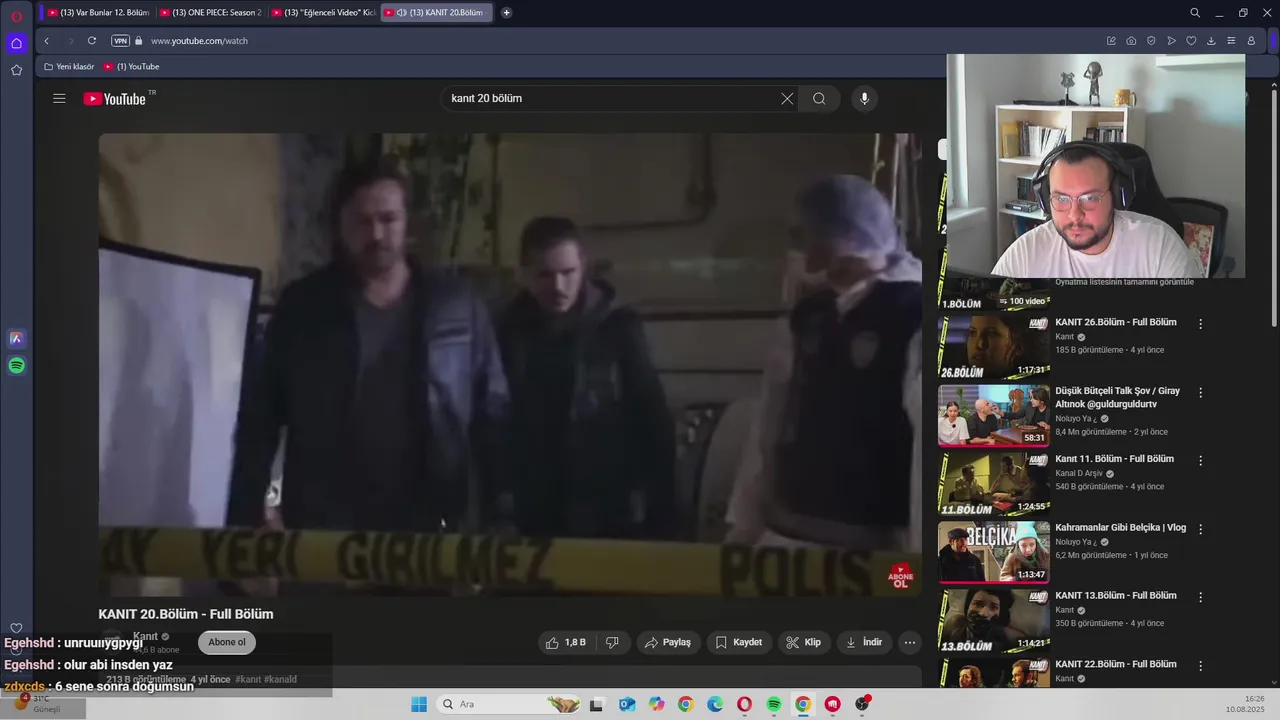Open the YouTube hamburger guide menu
This screenshot has width=1280, height=720.
pyautogui.click(x=59, y=98)
